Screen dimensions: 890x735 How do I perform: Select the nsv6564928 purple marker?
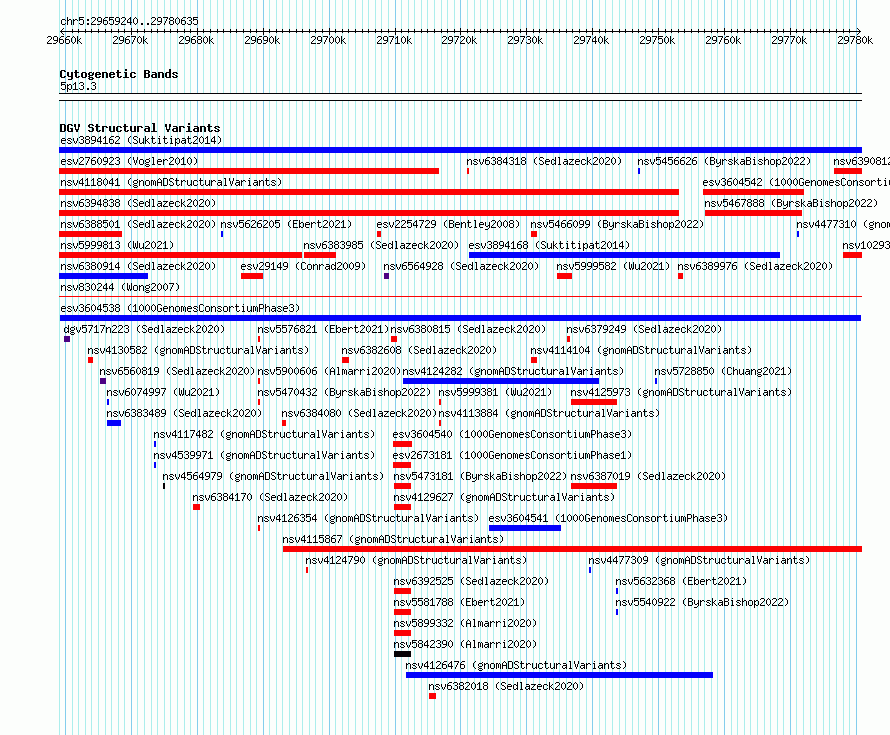[387, 276]
